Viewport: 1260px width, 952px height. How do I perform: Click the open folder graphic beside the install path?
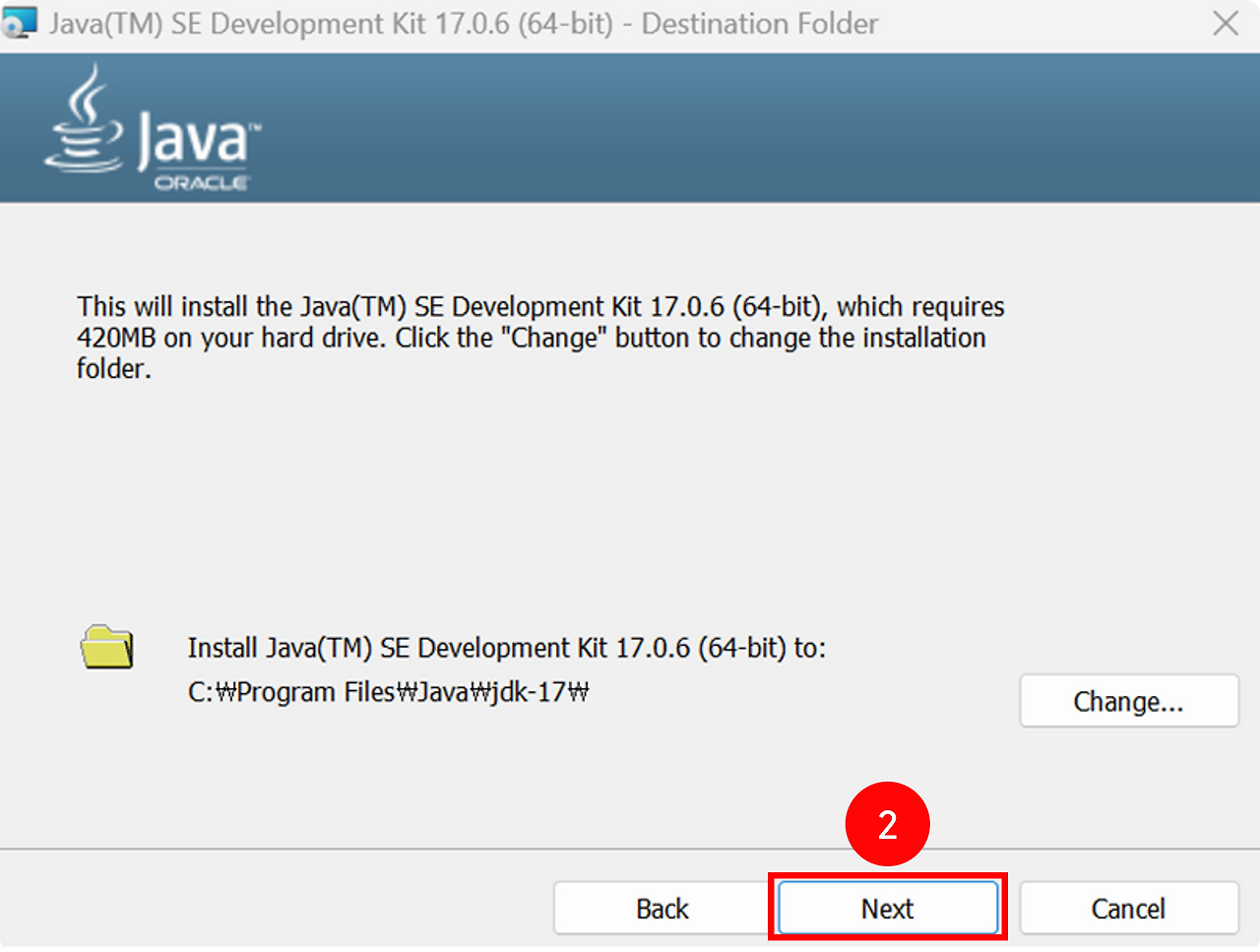coord(107,647)
